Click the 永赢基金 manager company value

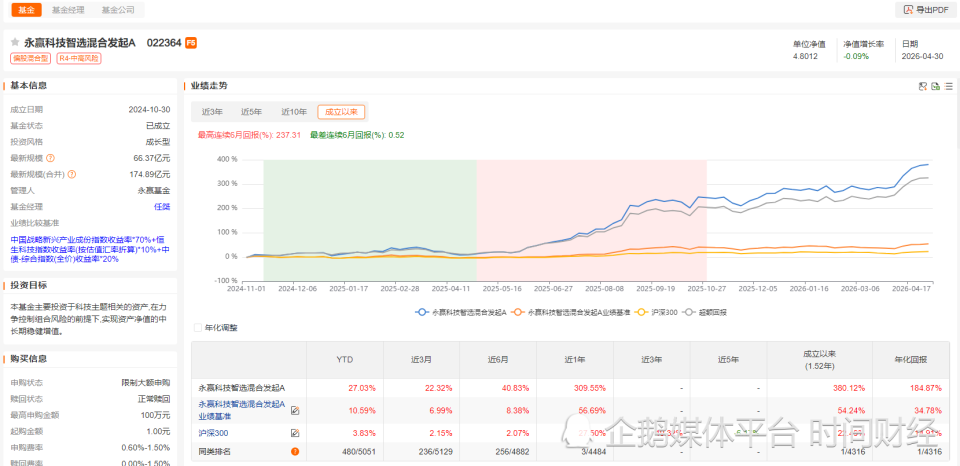[x=154, y=190]
